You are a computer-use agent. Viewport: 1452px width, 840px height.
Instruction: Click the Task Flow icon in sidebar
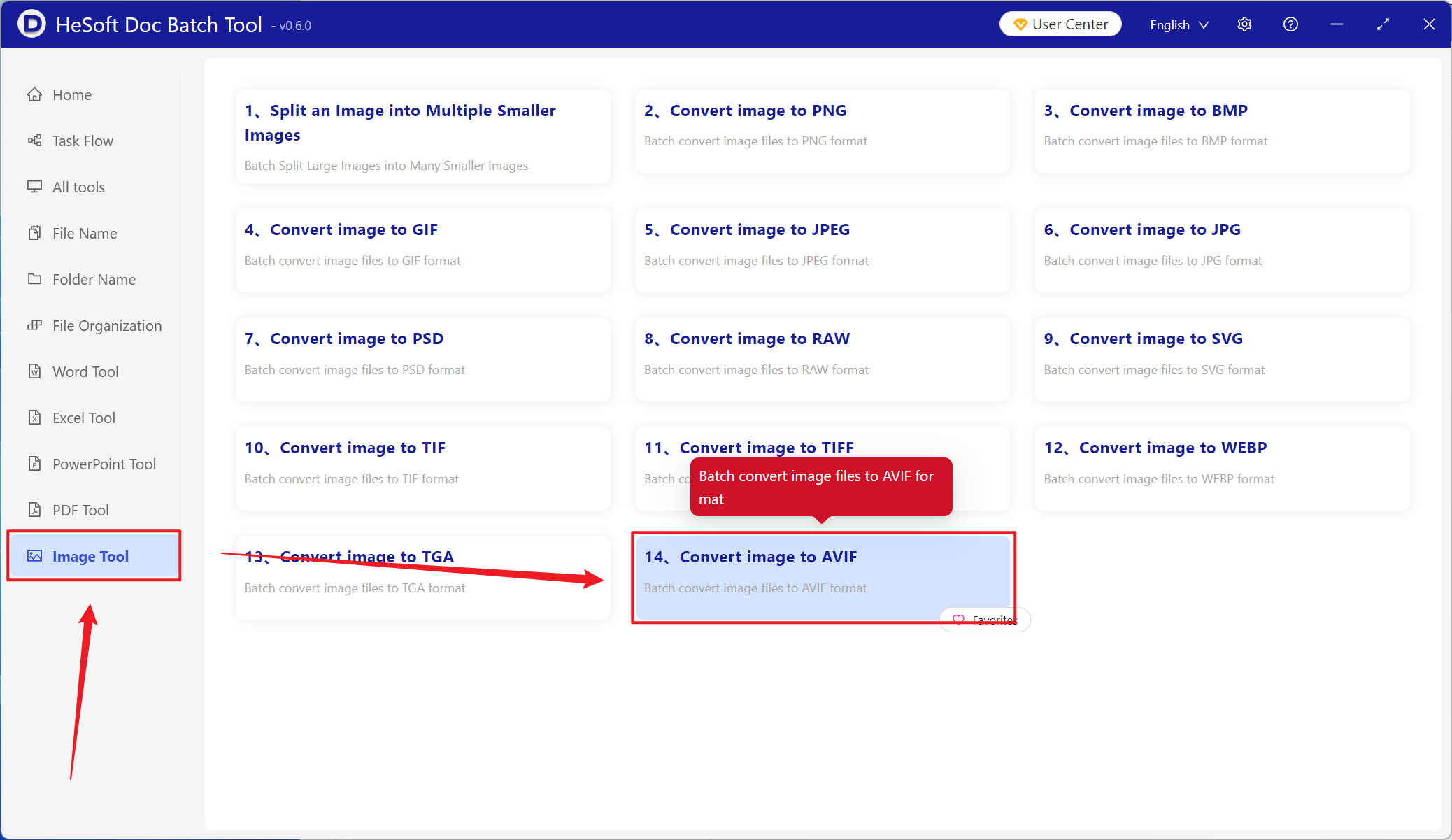34,141
